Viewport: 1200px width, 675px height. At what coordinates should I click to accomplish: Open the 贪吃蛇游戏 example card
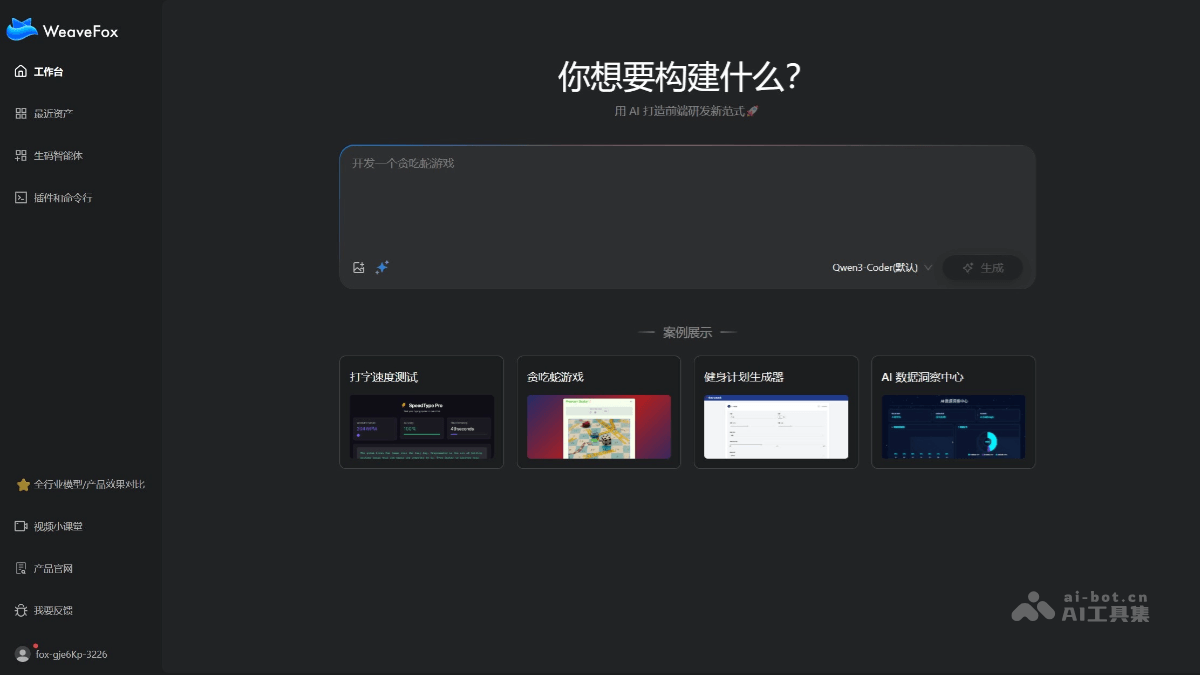pyautogui.click(x=598, y=411)
